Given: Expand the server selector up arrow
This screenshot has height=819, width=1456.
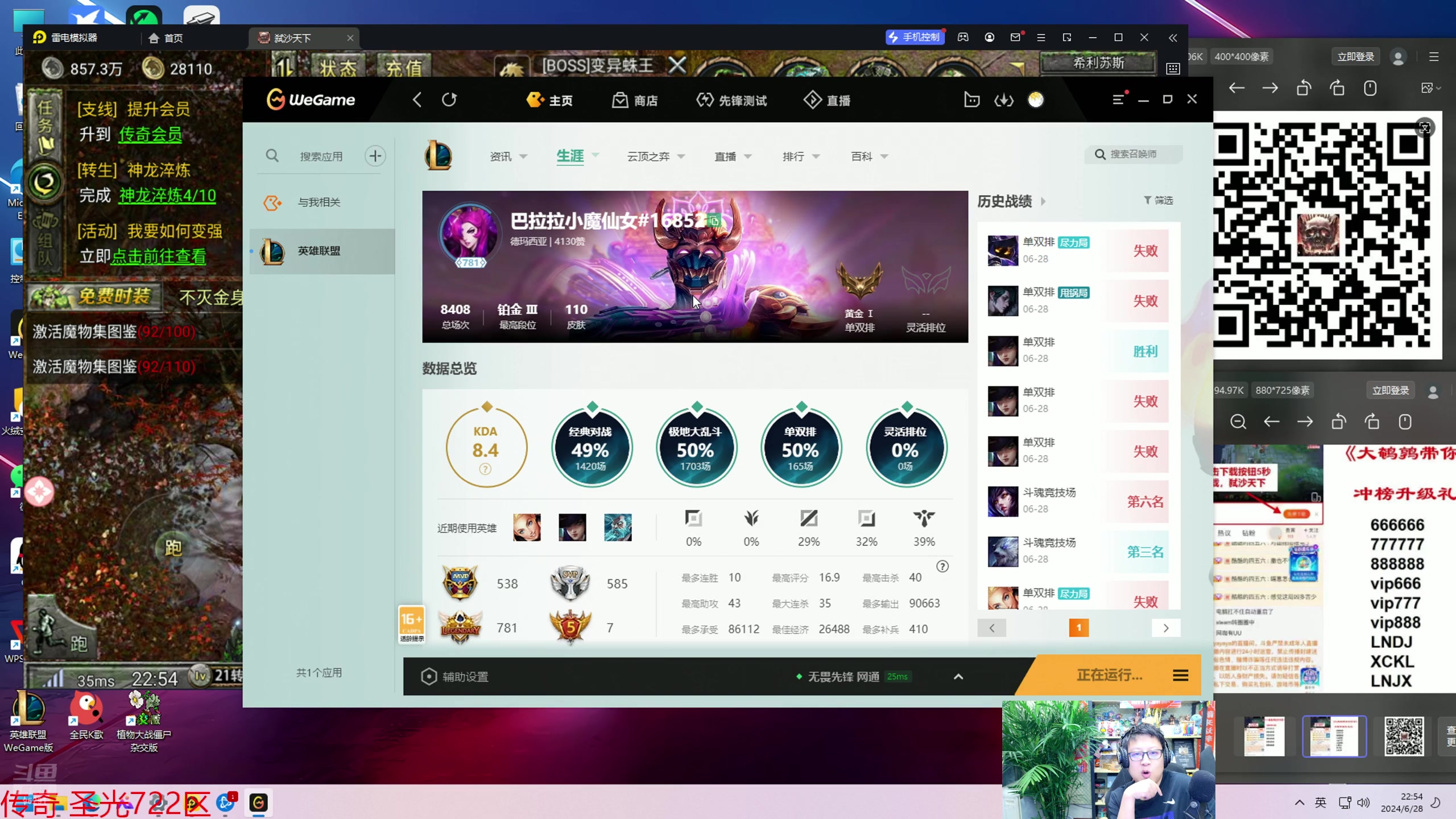Looking at the screenshot, I should coord(958,676).
